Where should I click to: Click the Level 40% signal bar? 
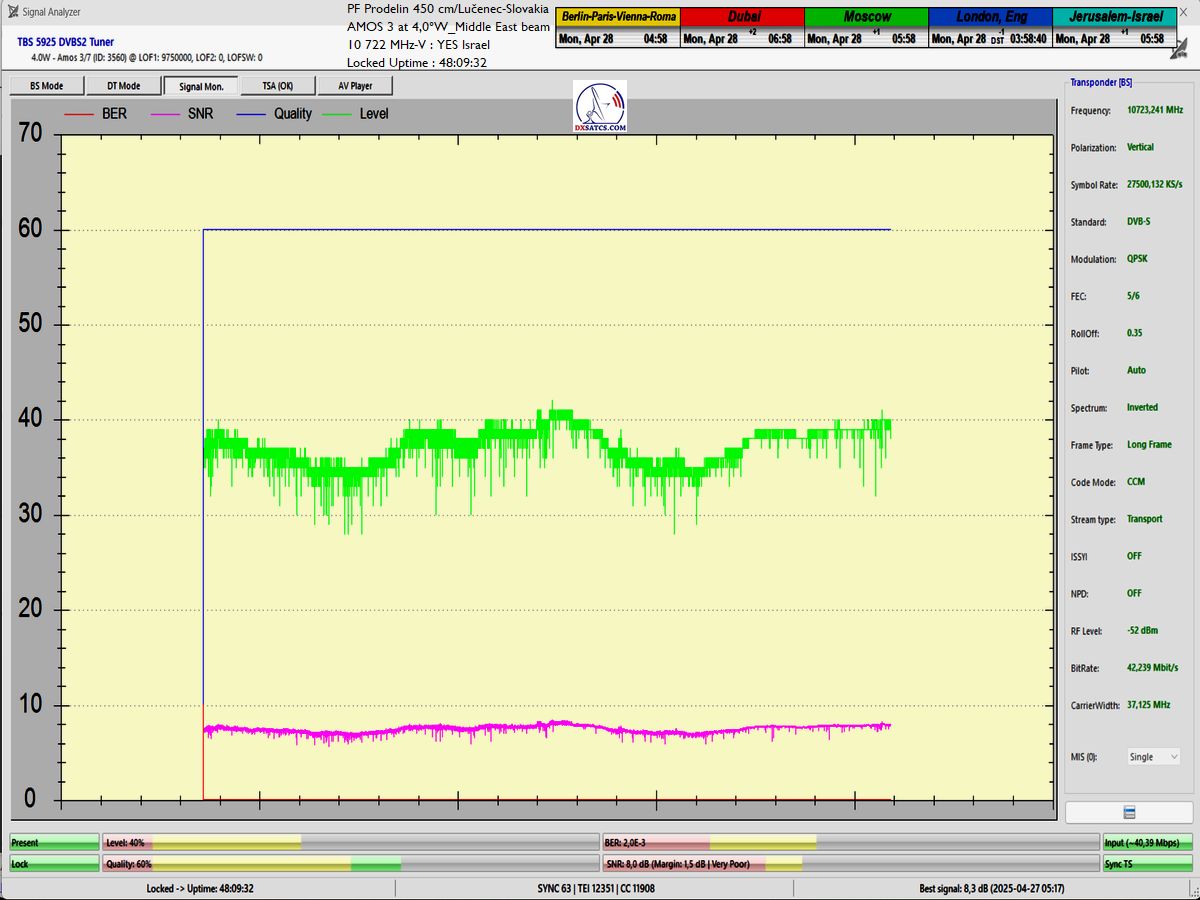tap(350, 843)
